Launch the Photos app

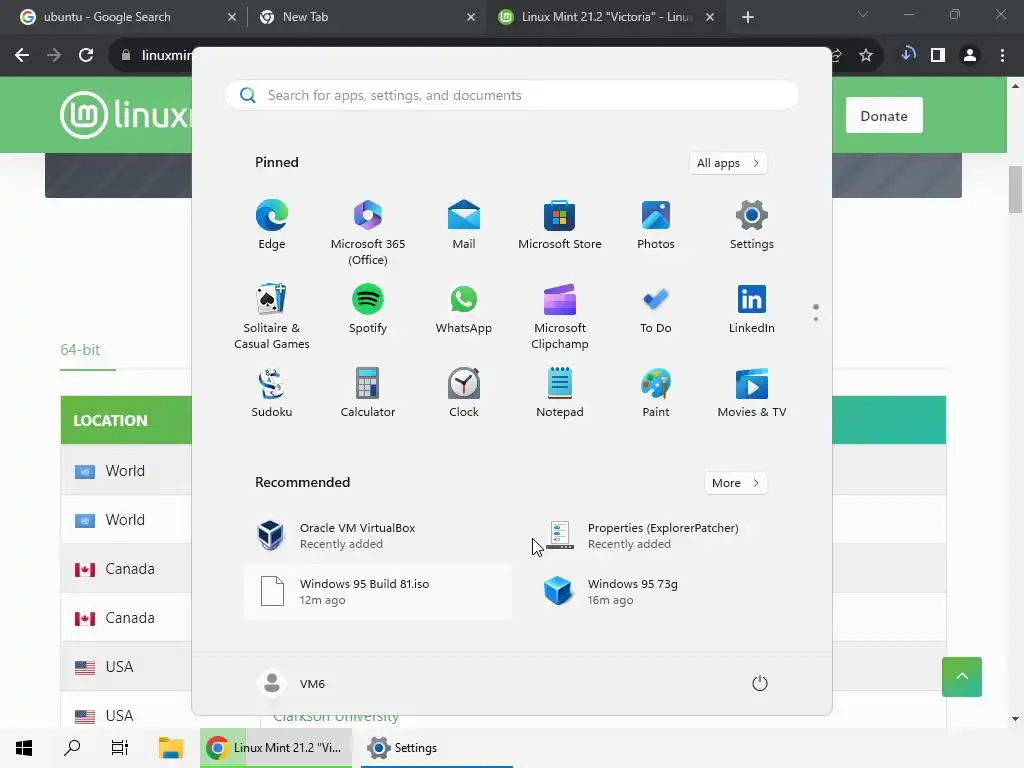click(x=656, y=225)
